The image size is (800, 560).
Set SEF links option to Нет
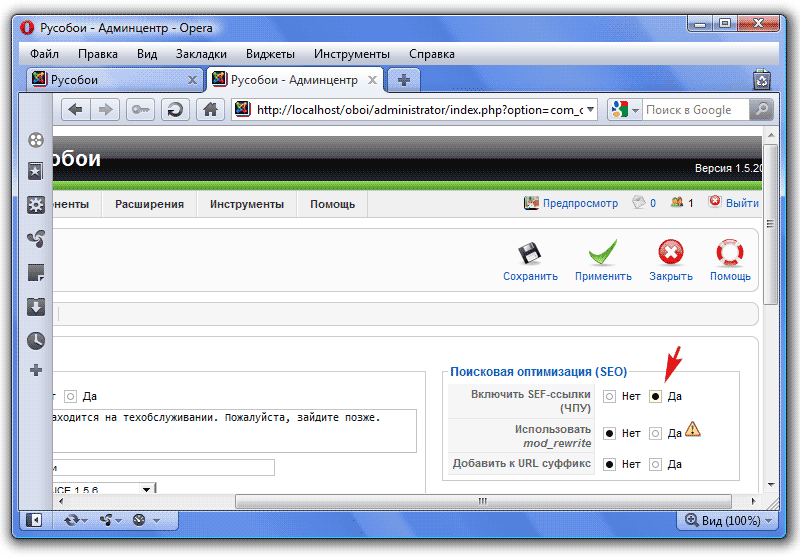pos(609,396)
